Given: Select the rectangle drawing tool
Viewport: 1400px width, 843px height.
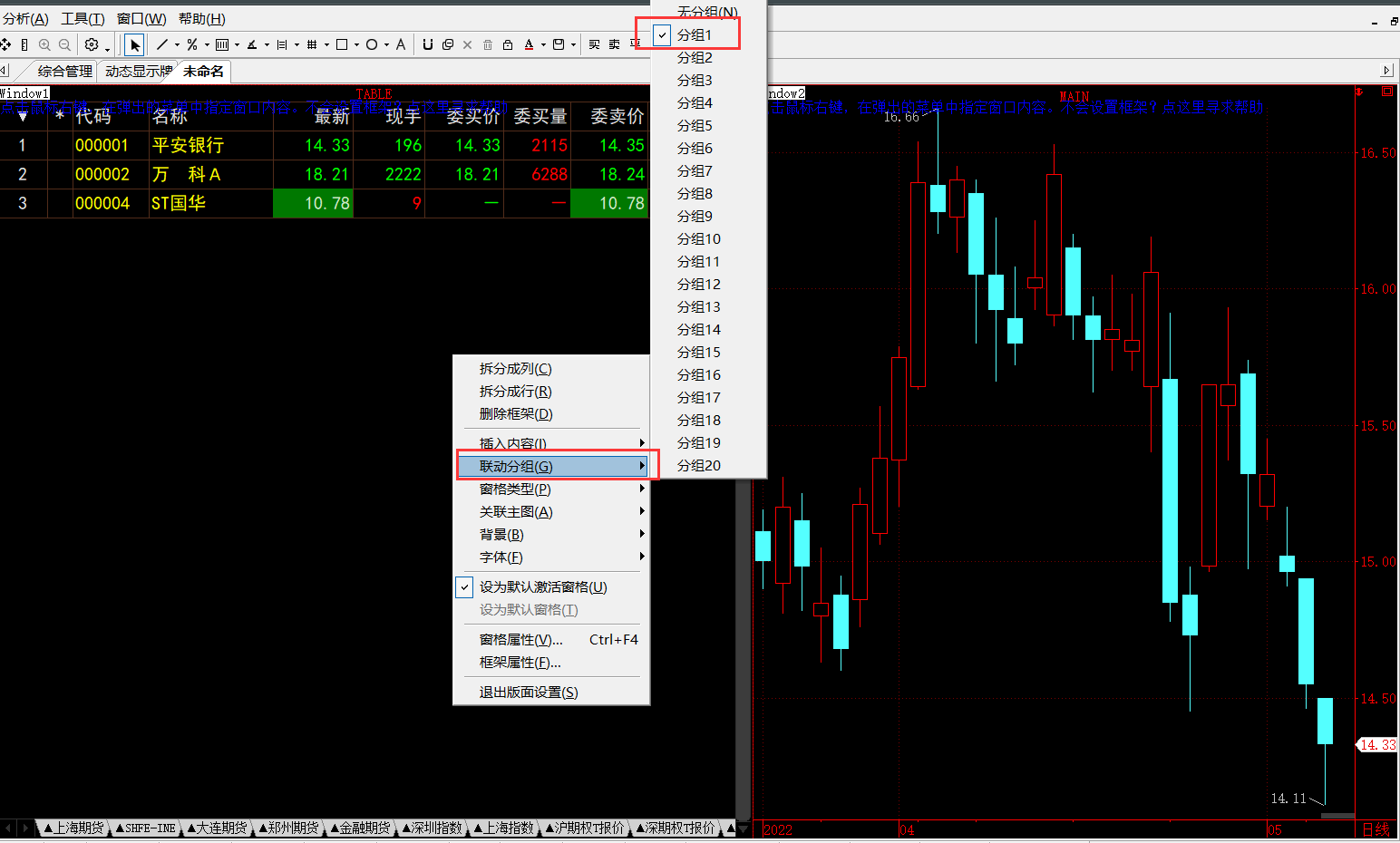Looking at the screenshot, I should coord(342,44).
